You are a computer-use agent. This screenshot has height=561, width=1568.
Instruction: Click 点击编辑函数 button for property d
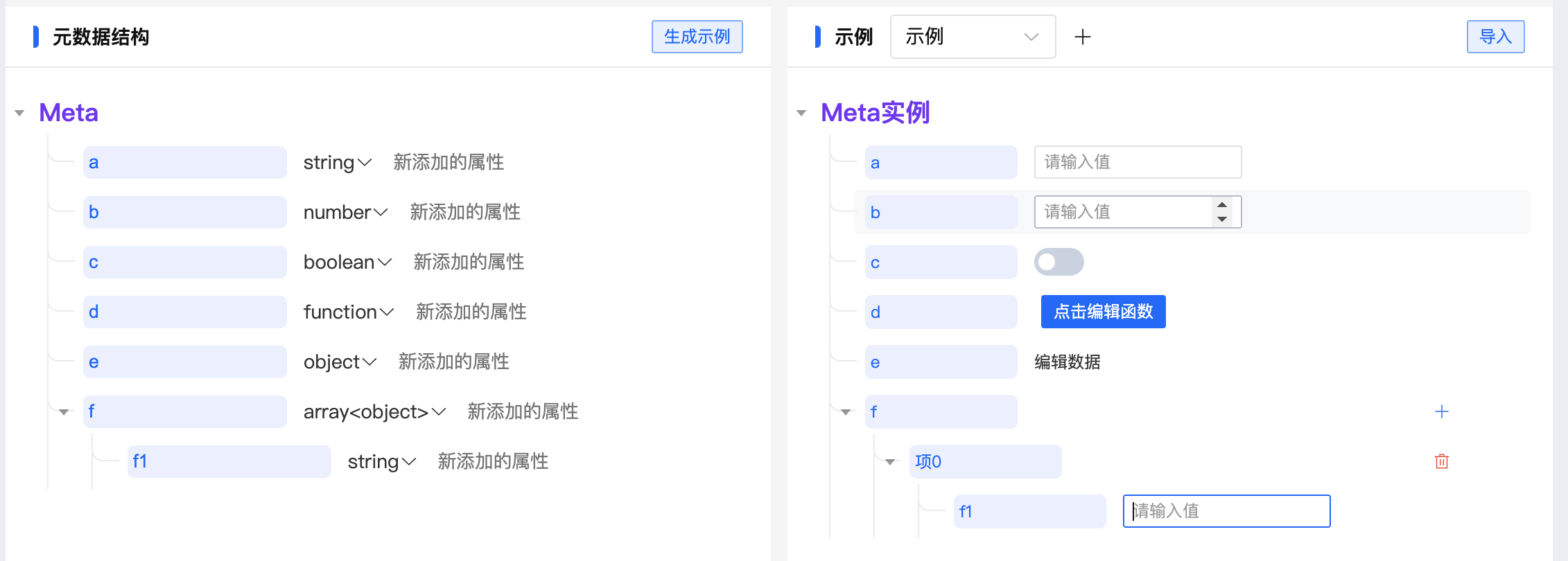(1103, 312)
